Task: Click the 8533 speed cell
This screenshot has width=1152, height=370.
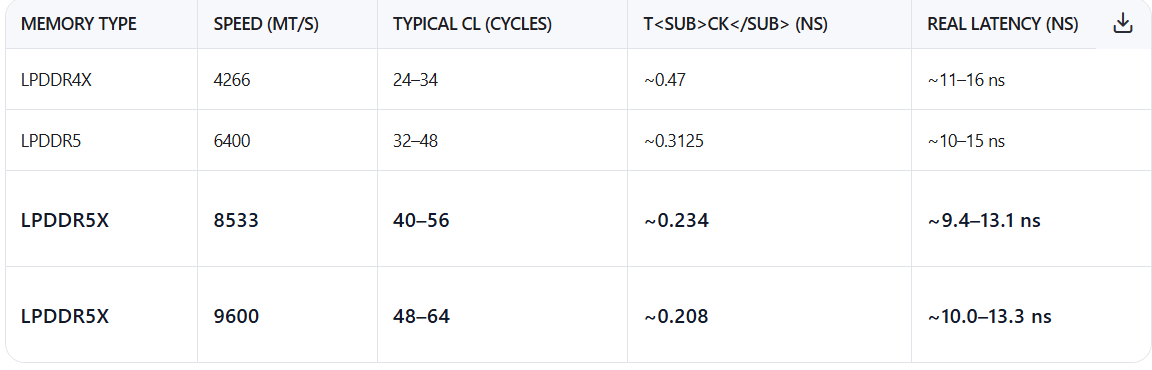Action: tap(236, 220)
